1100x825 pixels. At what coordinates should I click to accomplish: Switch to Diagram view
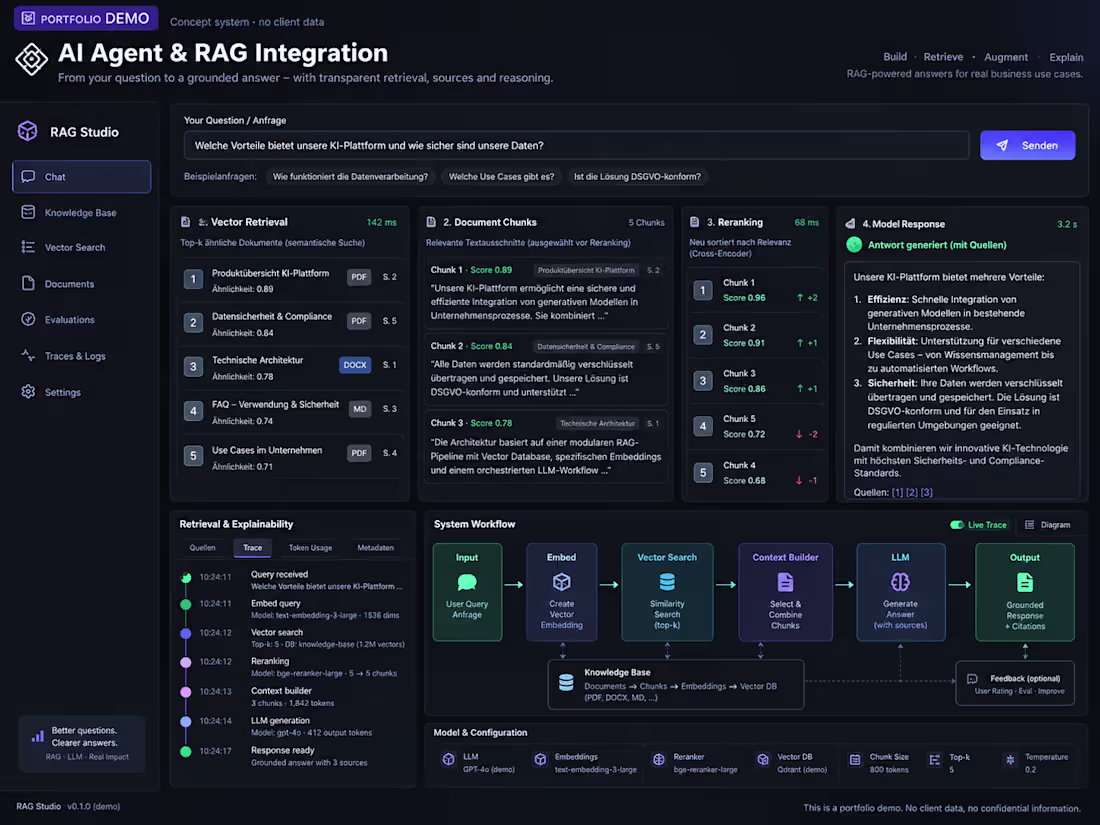point(1048,525)
